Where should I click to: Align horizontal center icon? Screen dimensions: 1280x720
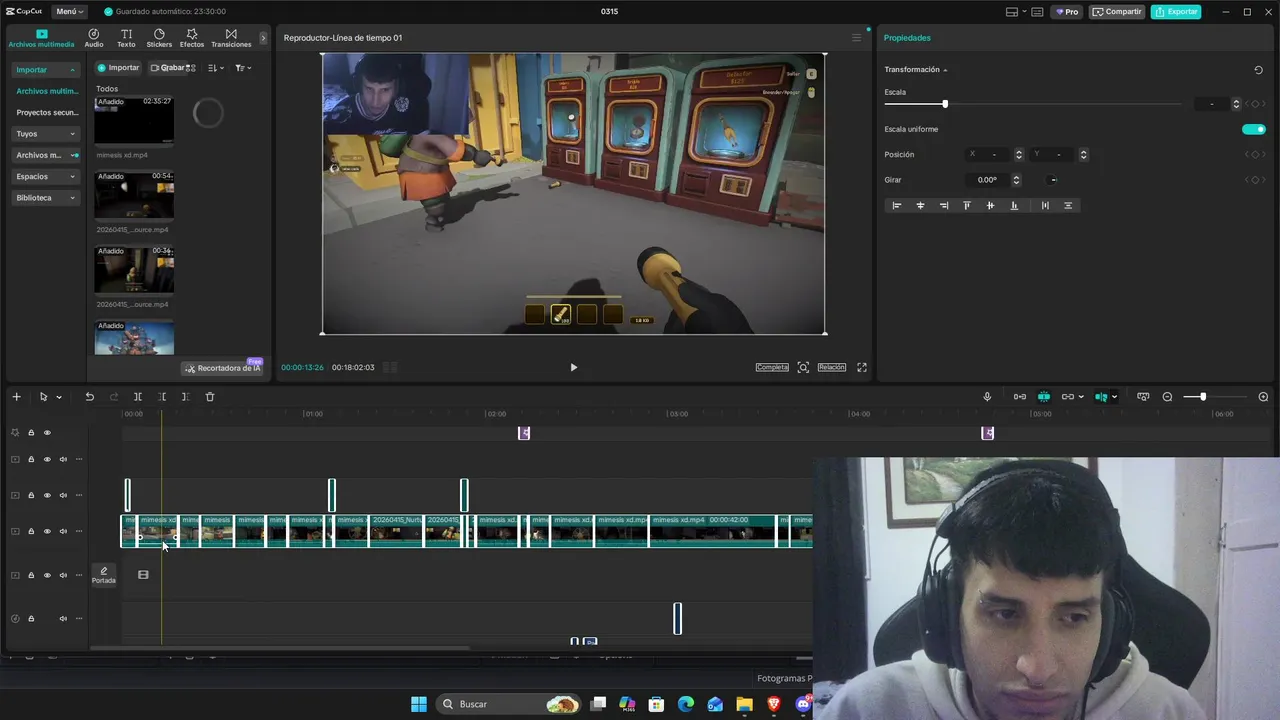[x=920, y=206]
